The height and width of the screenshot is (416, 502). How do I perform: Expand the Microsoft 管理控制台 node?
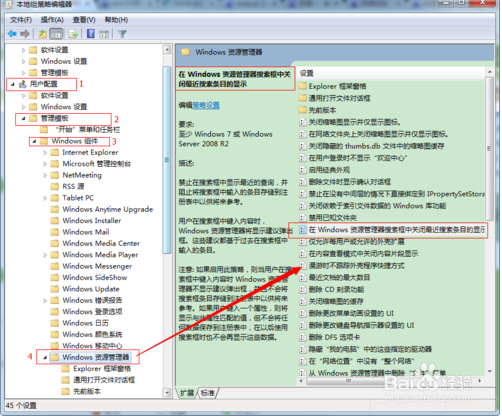pos(45,164)
